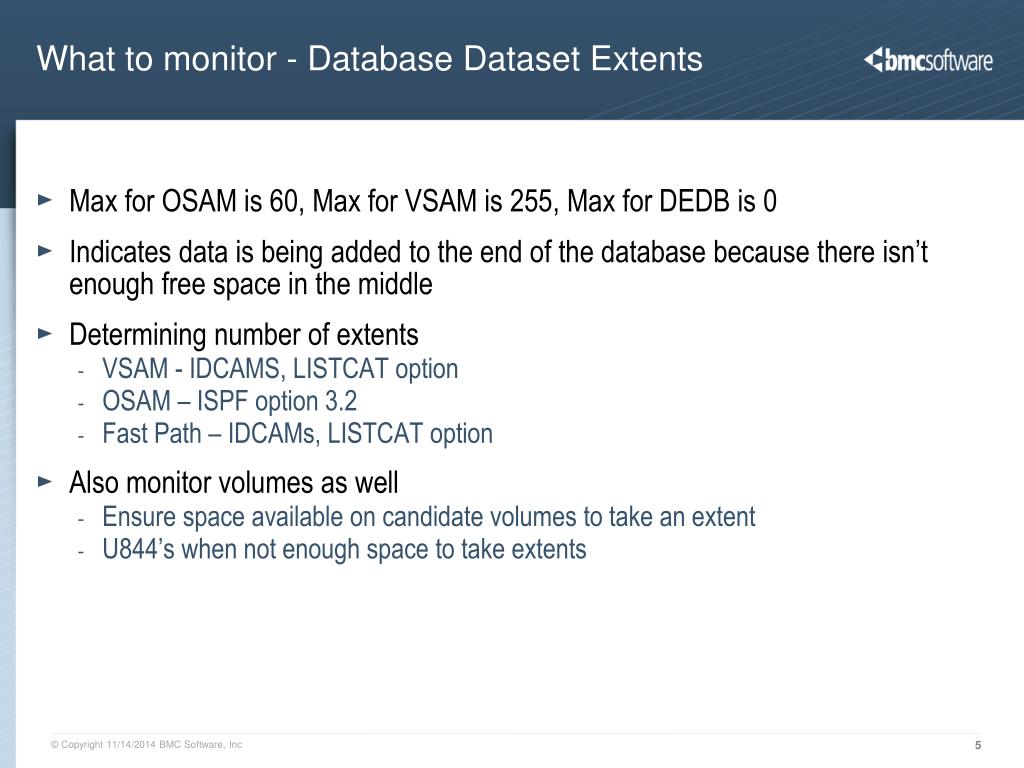Click the Determining number of extents heading
The height and width of the screenshot is (768, 1024).
point(243,334)
